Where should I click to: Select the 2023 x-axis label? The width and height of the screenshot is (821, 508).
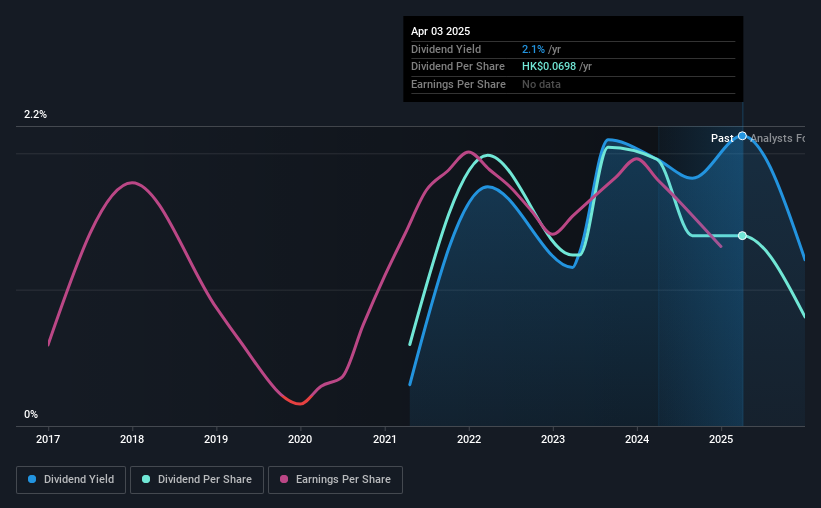coord(553,439)
